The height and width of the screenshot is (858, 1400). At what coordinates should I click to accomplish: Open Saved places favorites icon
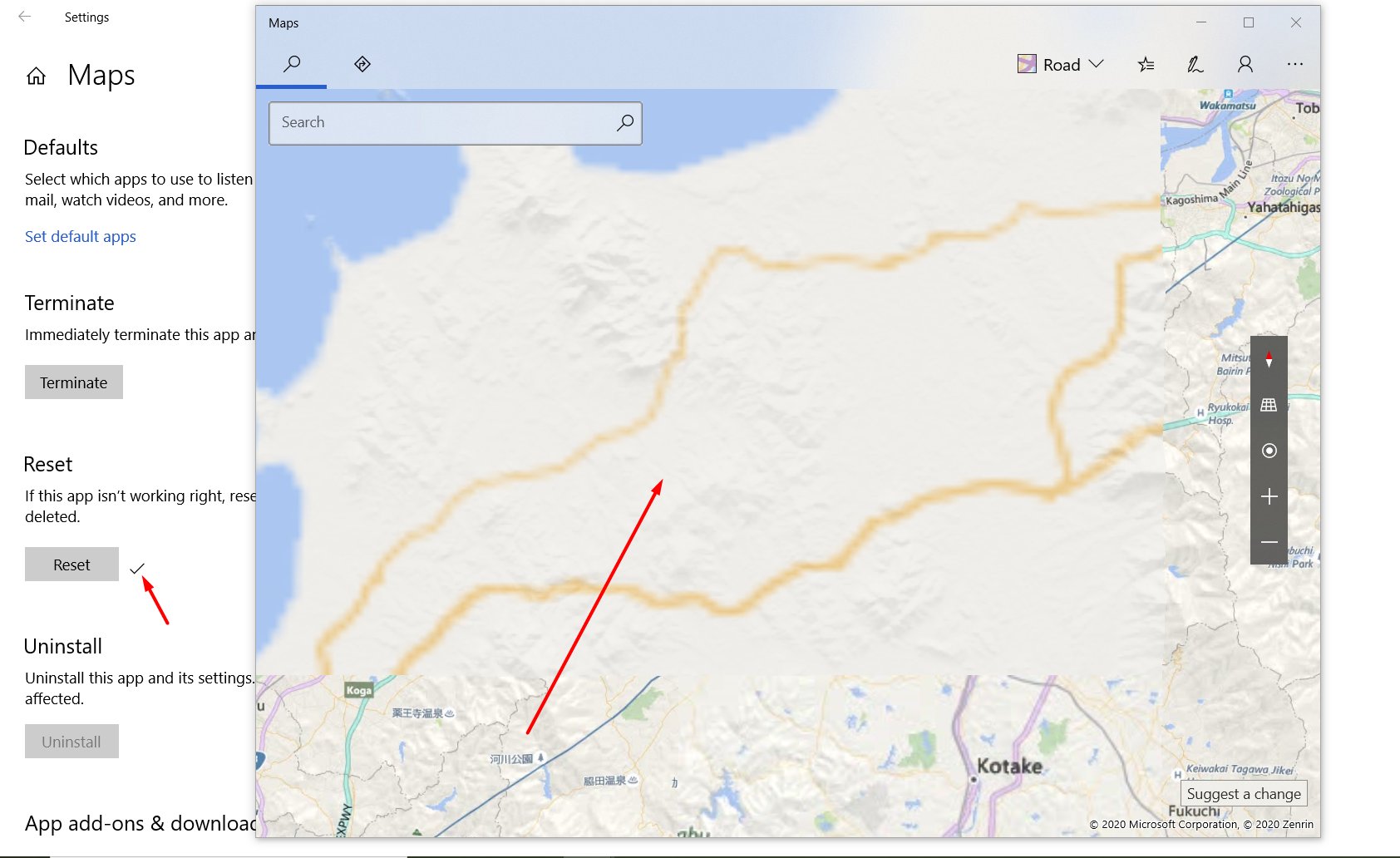[x=1146, y=64]
